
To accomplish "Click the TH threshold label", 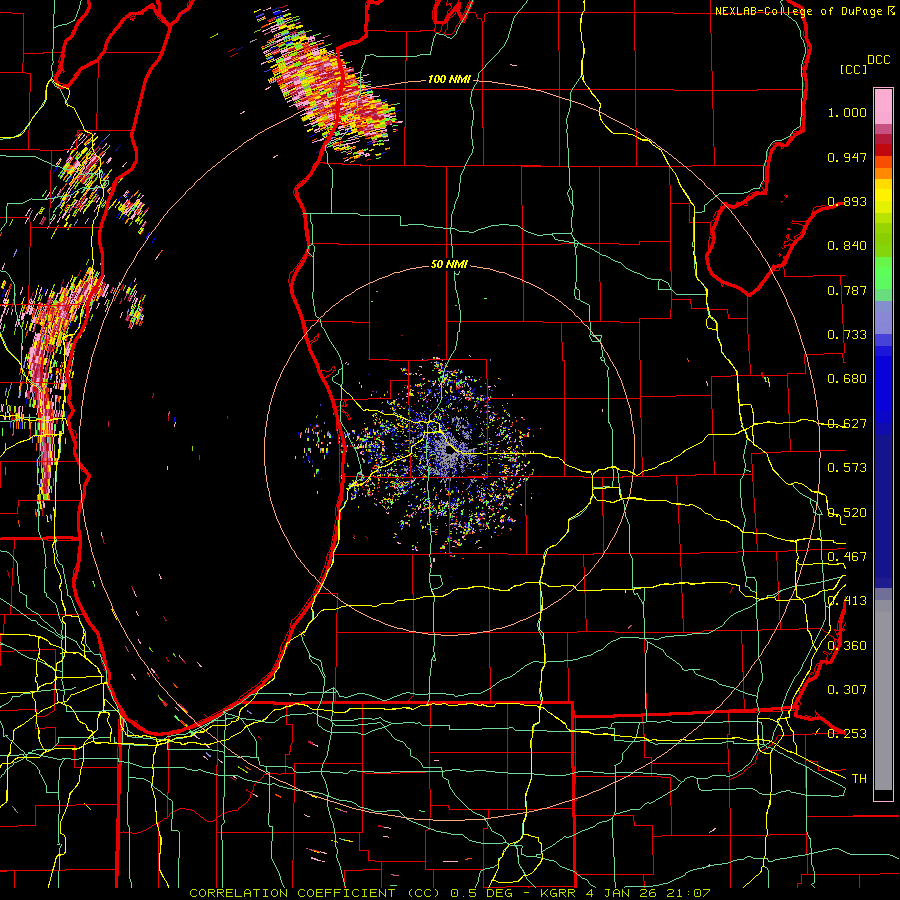I will click(x=859, y=779).
